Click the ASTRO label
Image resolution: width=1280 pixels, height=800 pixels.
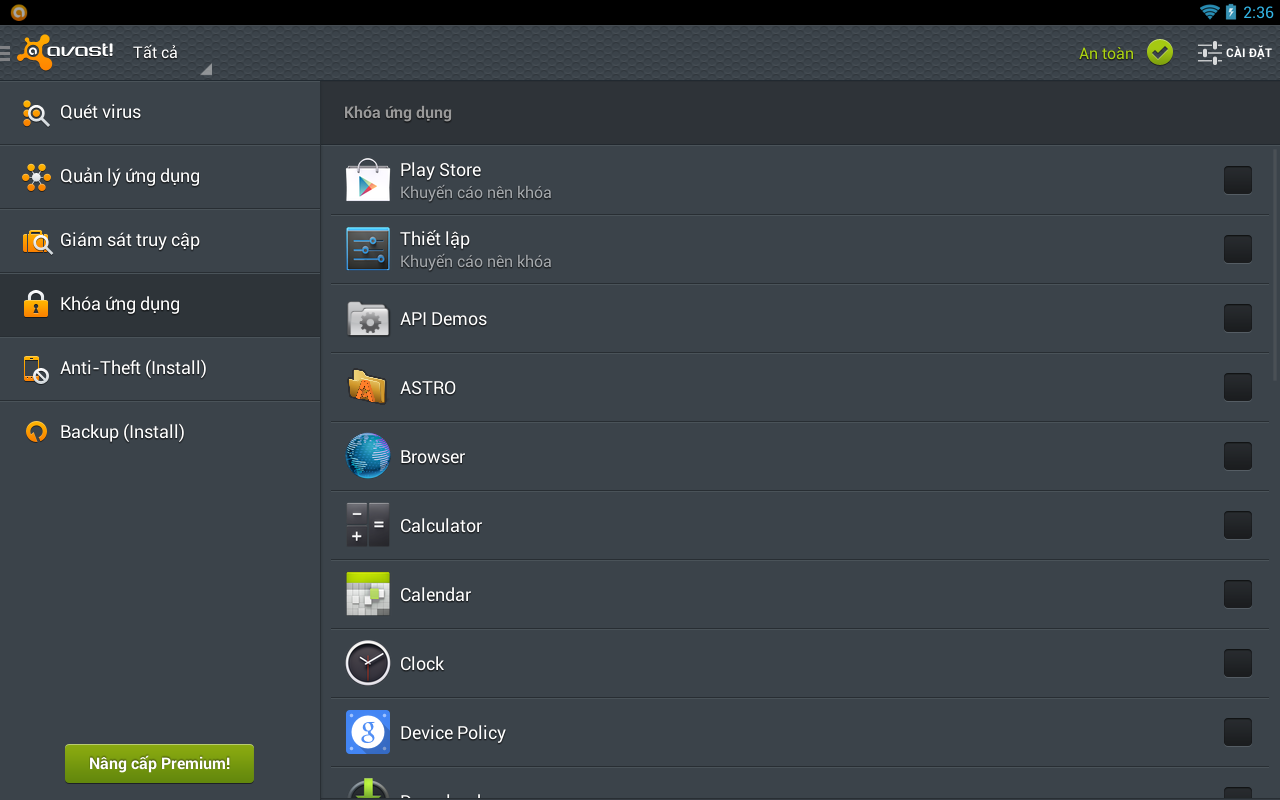[x=428, y=388]
